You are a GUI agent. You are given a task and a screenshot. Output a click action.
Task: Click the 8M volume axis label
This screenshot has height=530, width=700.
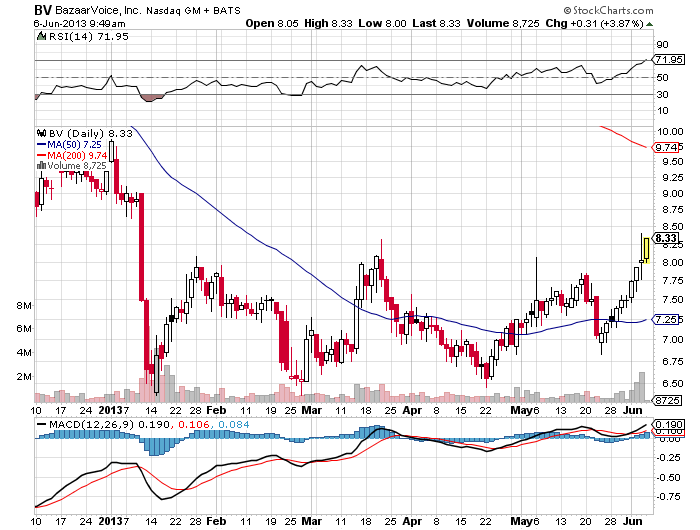[x=24, y=306]
